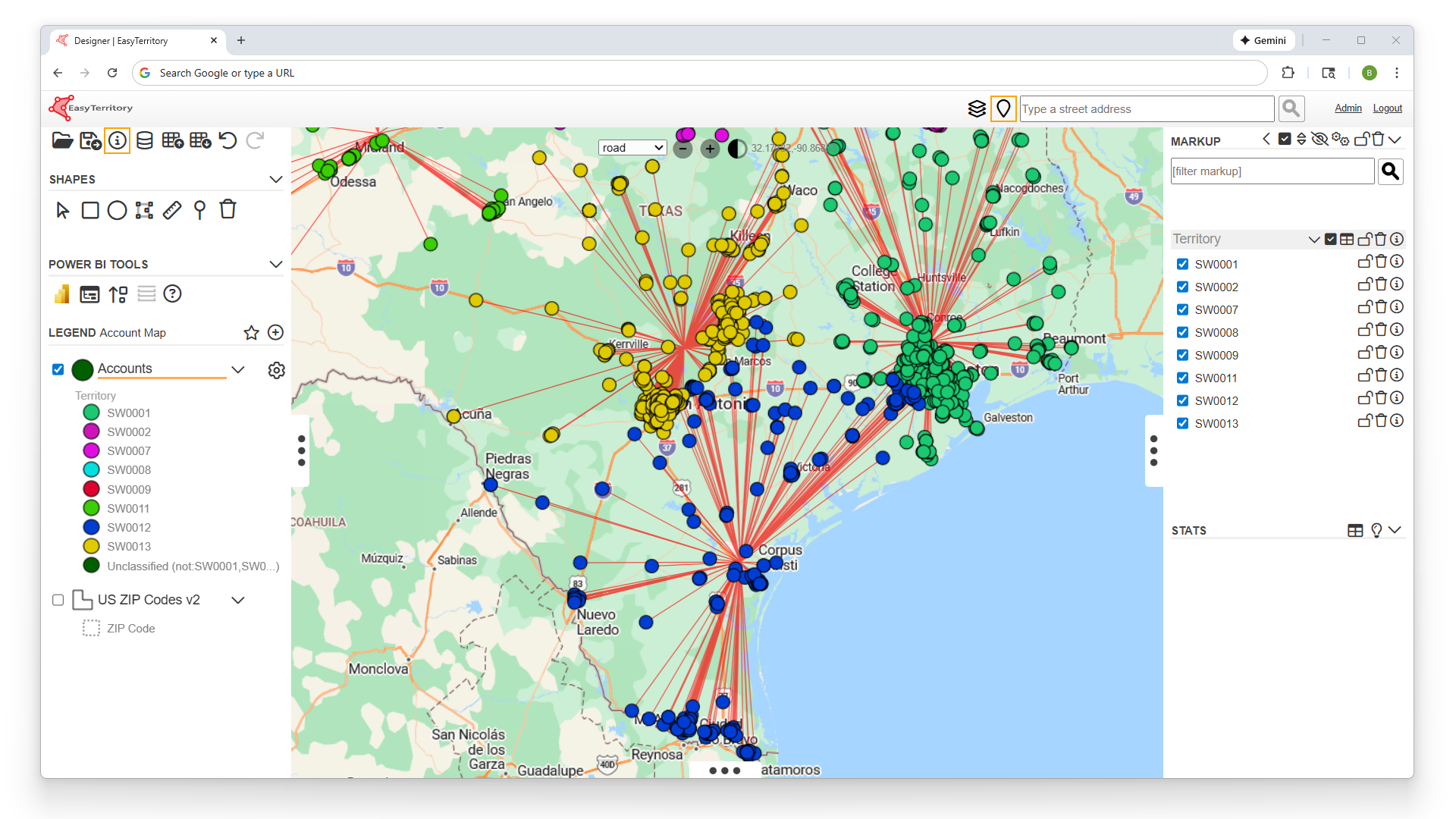This screenshot has width=1456, height=819.
Task: Choose the circle shape tool
Action: pyautogui.click(x=117, y=210)
